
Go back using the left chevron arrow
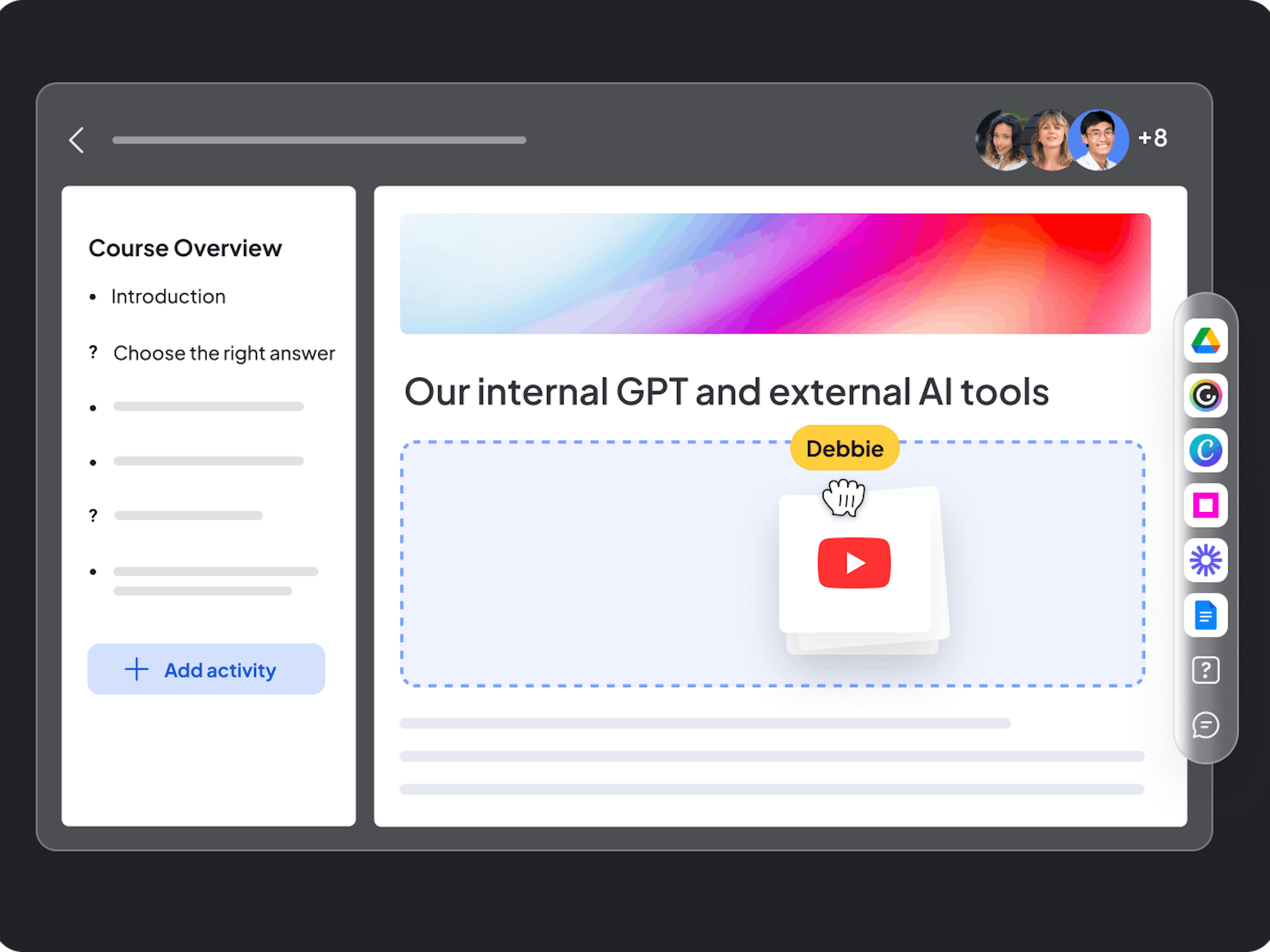coord(77,140)
